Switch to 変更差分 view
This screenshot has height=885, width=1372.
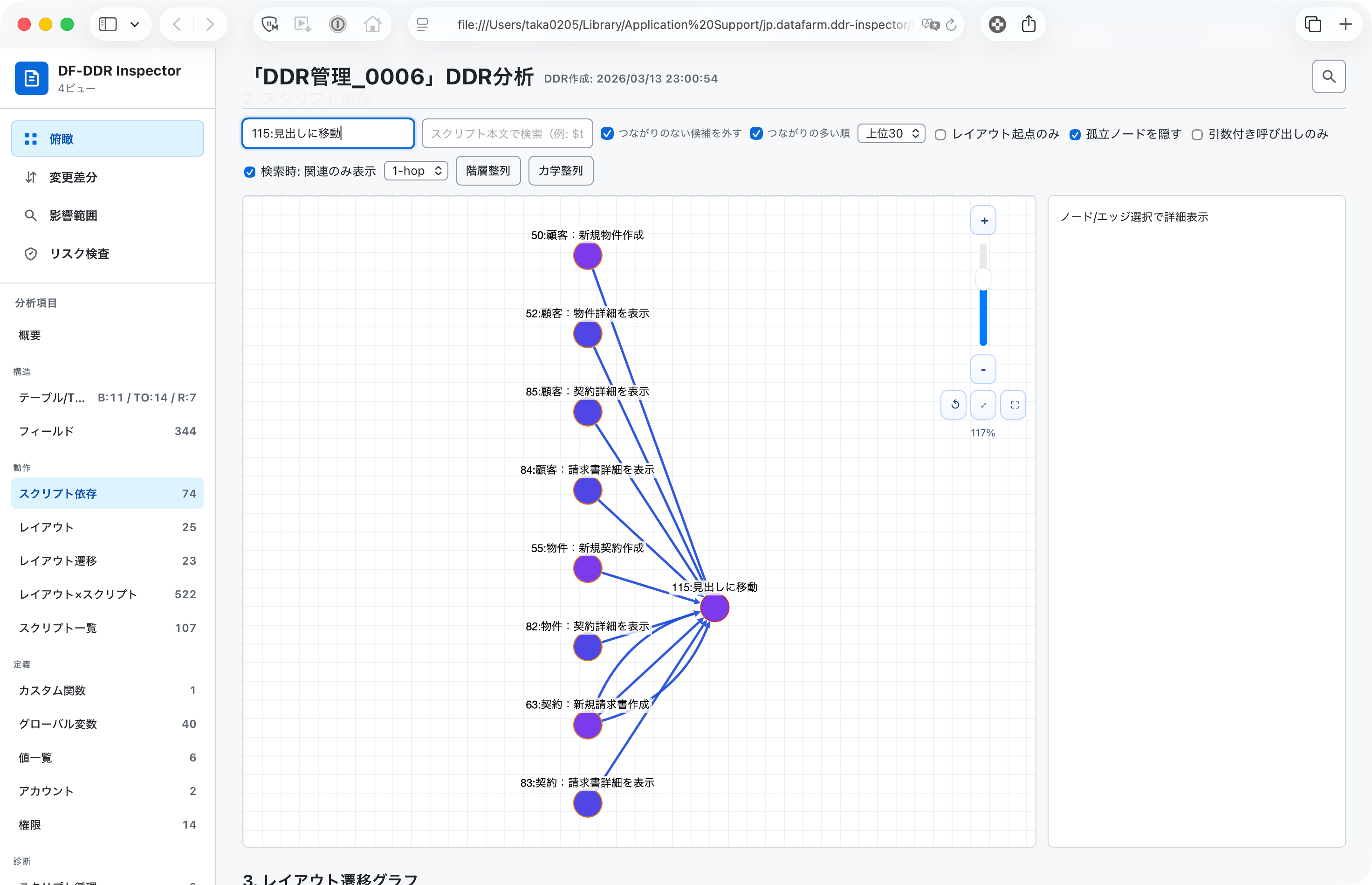coord(107,177)
